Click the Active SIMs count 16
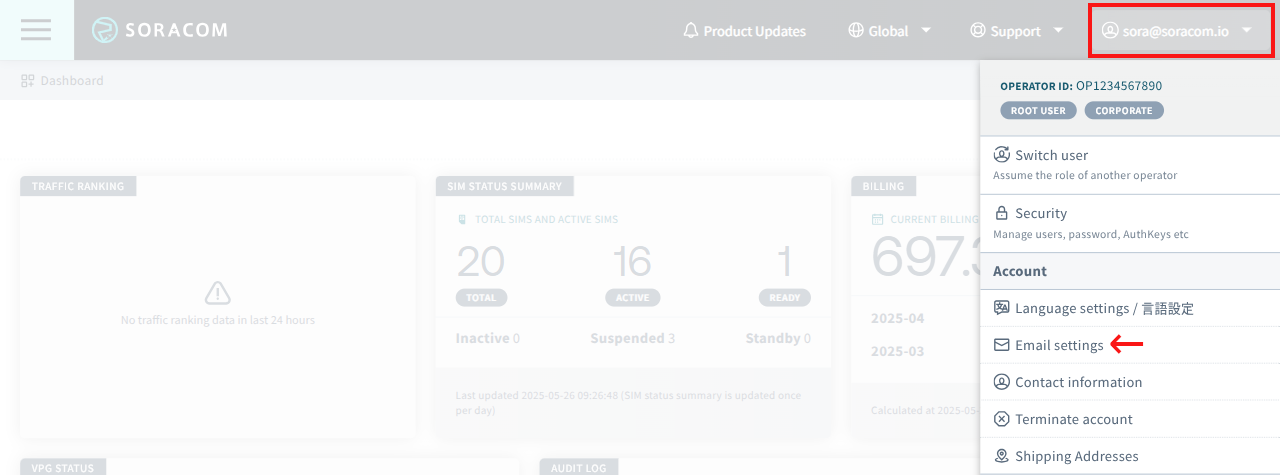 632,262
